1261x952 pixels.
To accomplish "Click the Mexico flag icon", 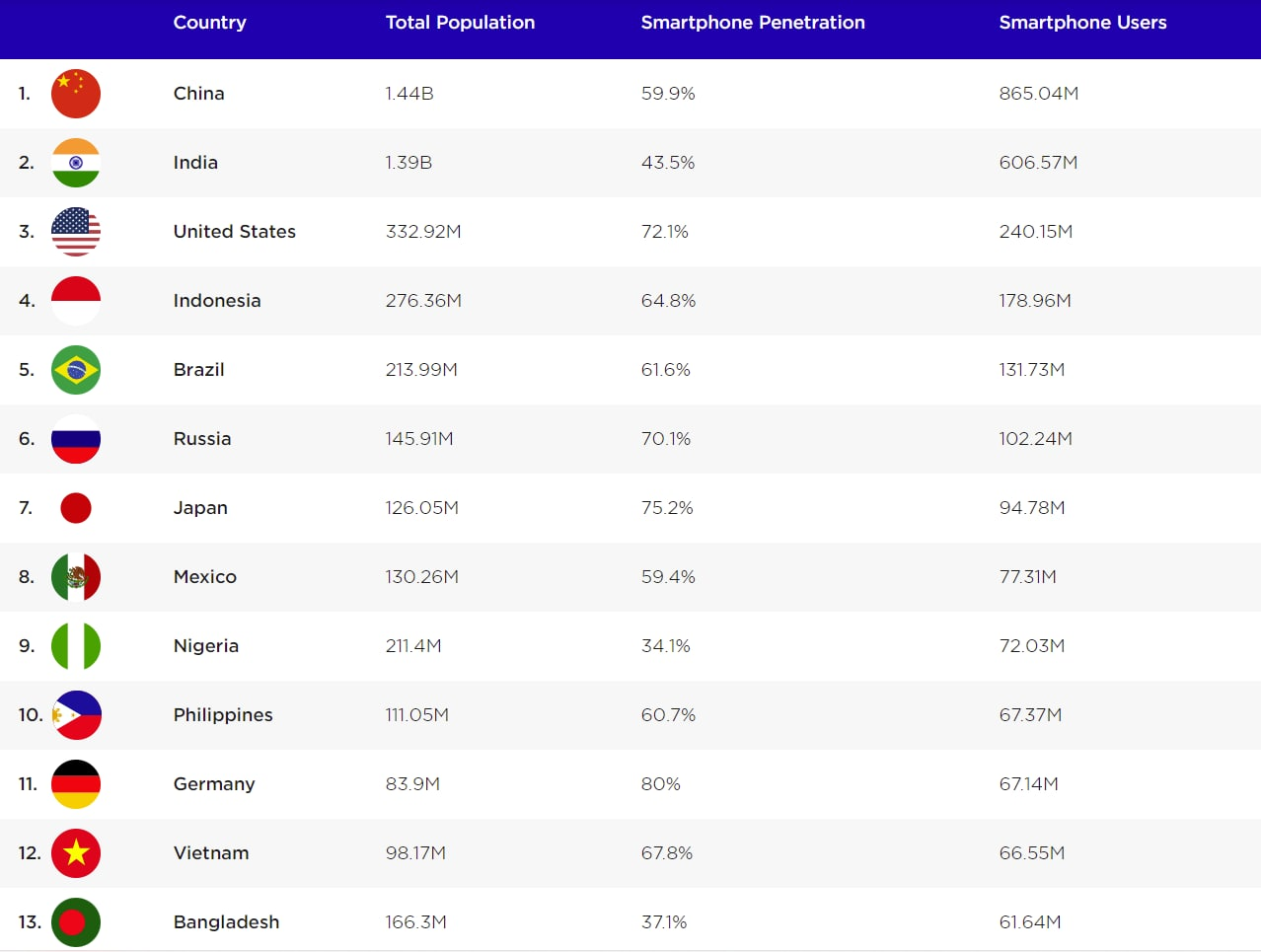I will [76, 577].
